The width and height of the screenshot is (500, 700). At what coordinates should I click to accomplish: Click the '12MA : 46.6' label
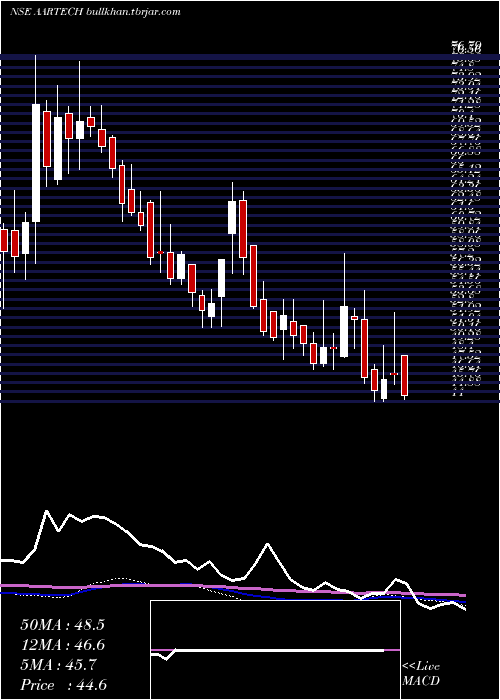click(x=62, y=645)
